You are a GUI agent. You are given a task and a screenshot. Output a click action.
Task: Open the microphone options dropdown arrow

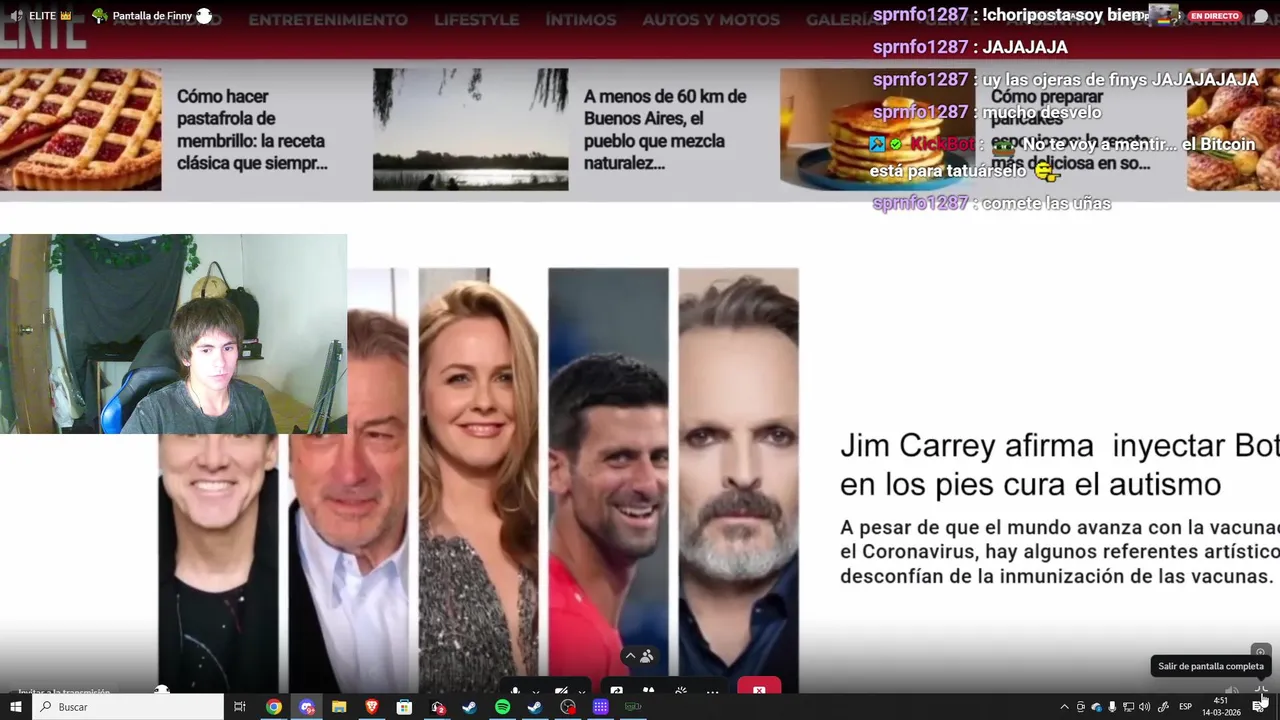(x=536, y=691)
